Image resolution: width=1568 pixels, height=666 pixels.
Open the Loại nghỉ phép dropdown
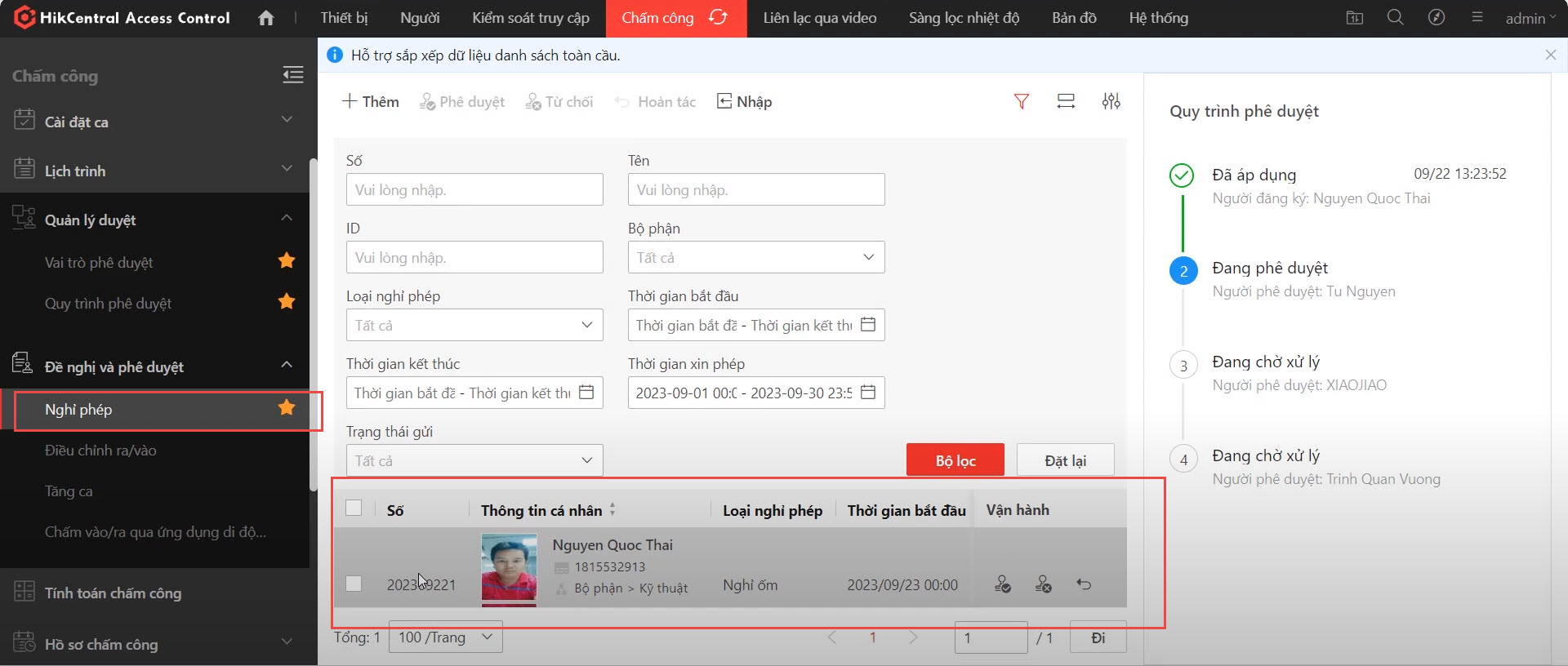coord(474,325)
